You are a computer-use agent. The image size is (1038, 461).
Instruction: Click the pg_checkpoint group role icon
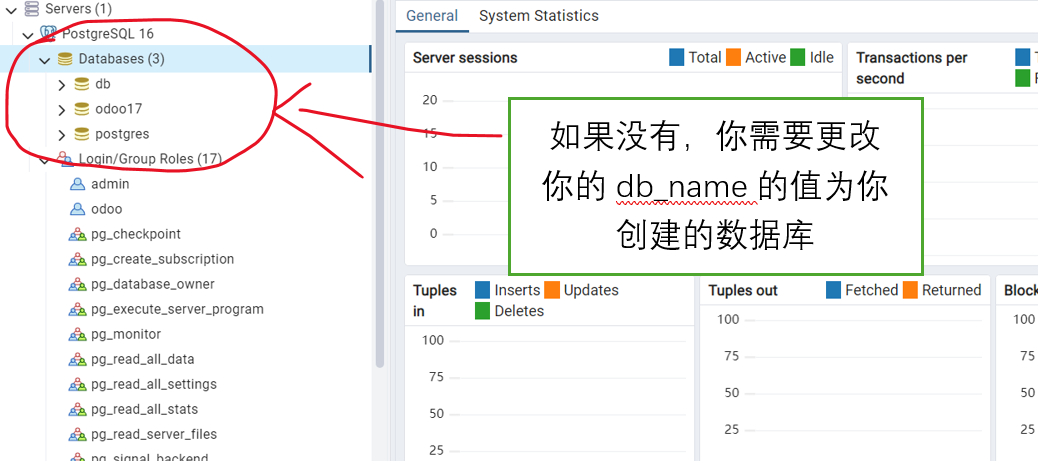tap(77, 234)
